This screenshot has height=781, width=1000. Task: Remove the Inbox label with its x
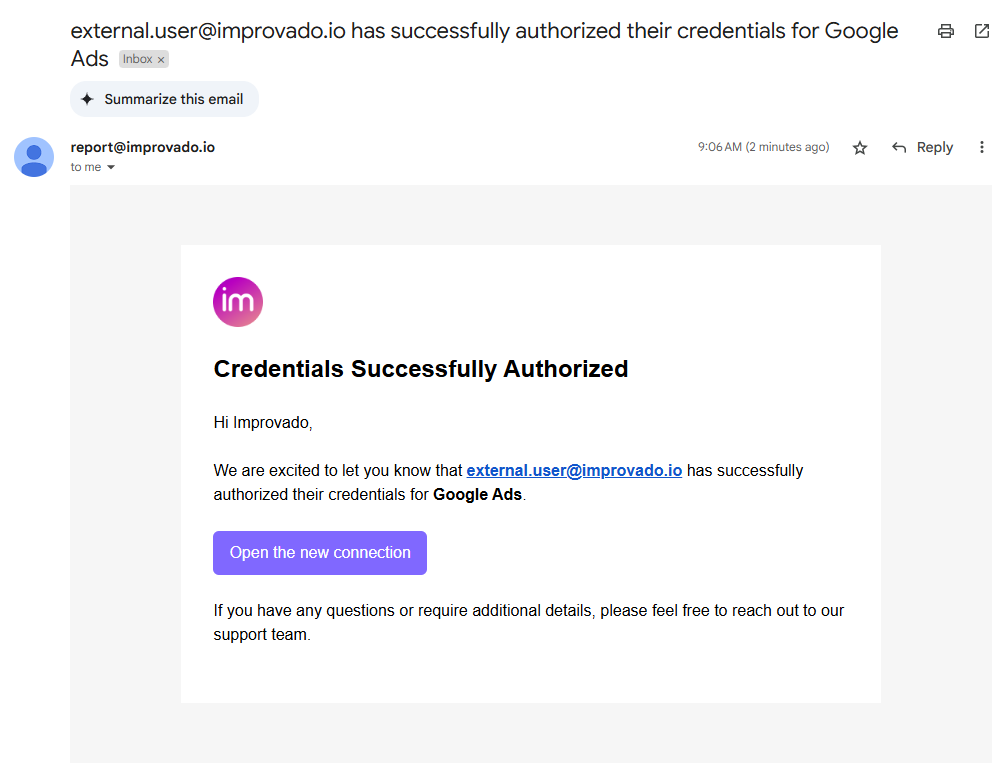[161, 60]
